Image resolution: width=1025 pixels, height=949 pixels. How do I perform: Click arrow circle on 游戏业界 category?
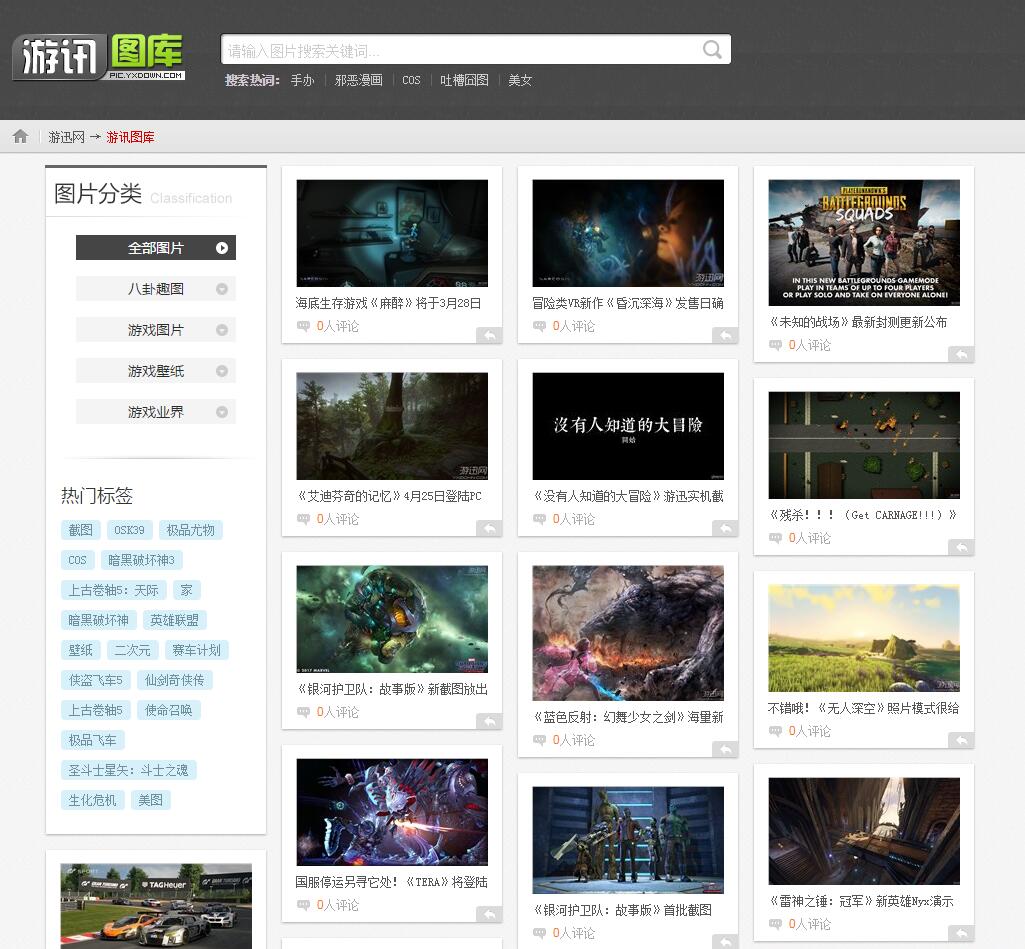tap(222, 412)
